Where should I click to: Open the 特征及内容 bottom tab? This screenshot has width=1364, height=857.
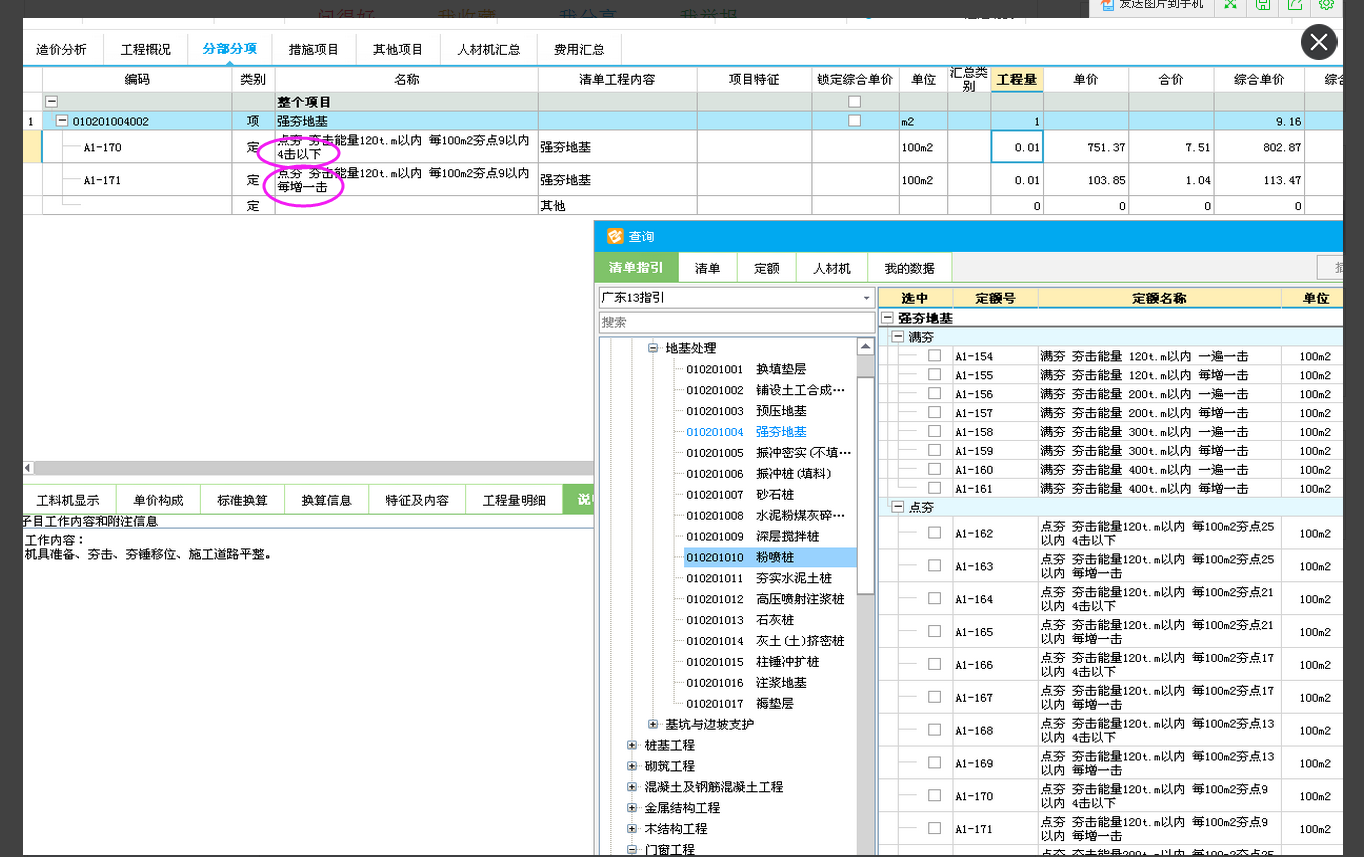pyautogui.click(x=418, y=500)
